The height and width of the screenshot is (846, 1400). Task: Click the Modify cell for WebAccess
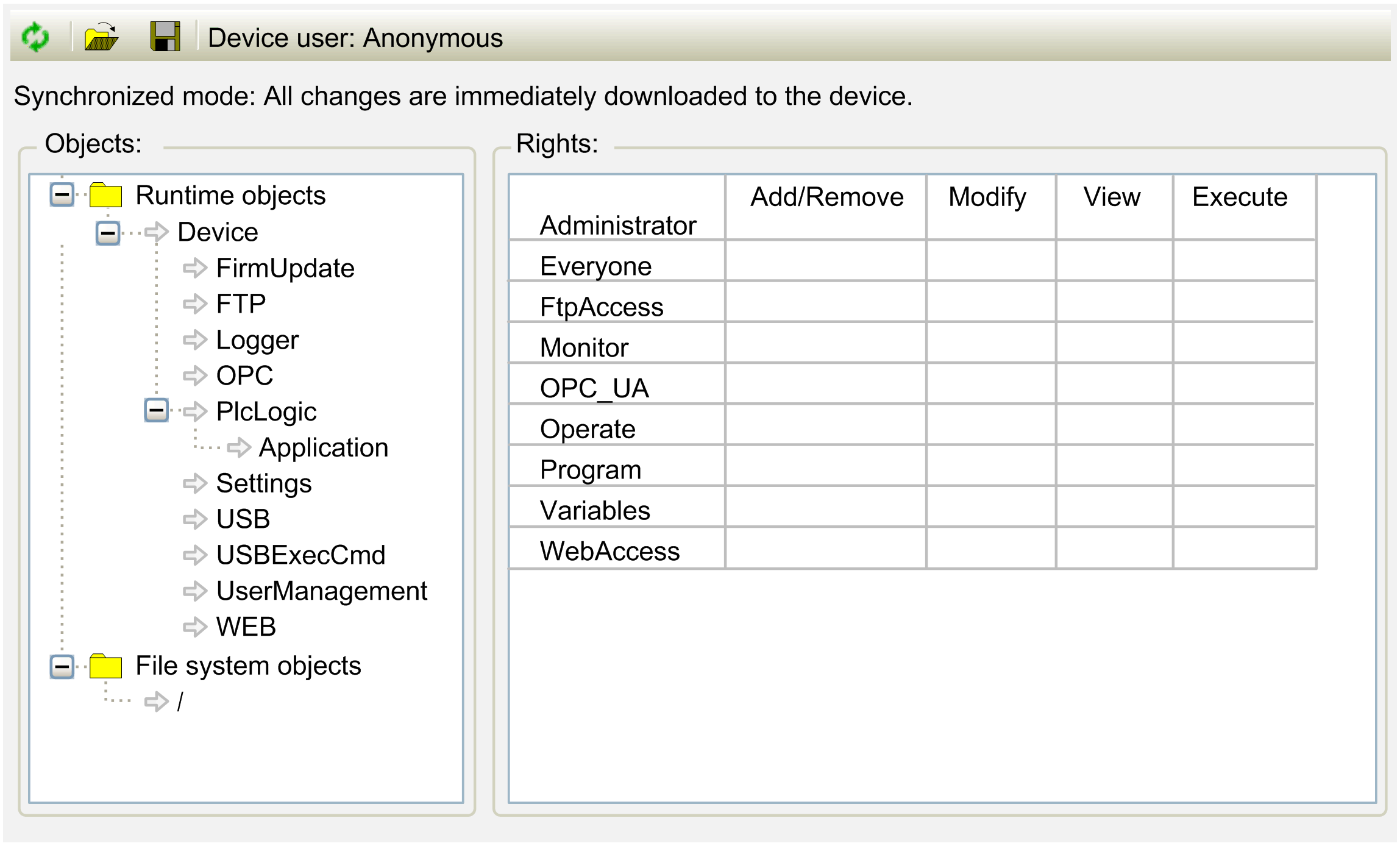click(990, 548)
